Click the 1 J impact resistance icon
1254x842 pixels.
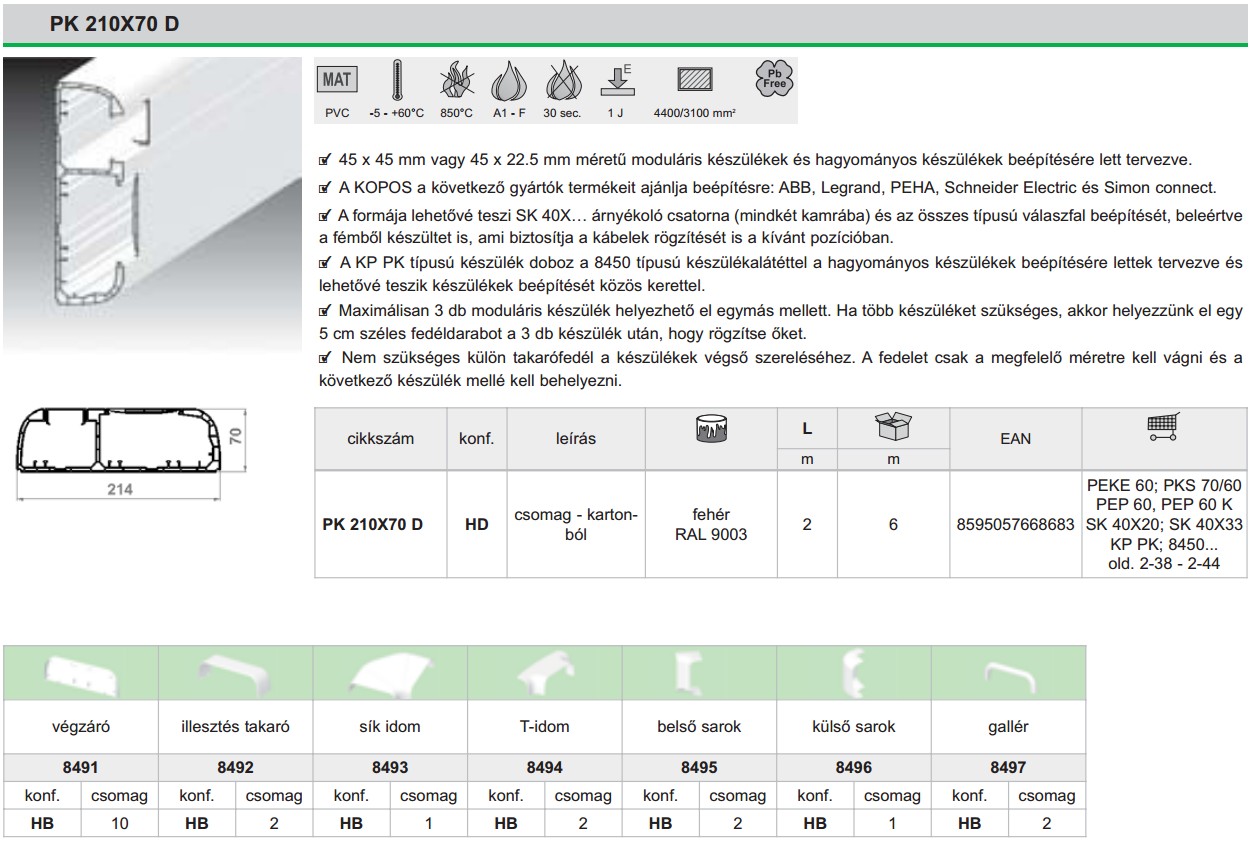(616, 81)
